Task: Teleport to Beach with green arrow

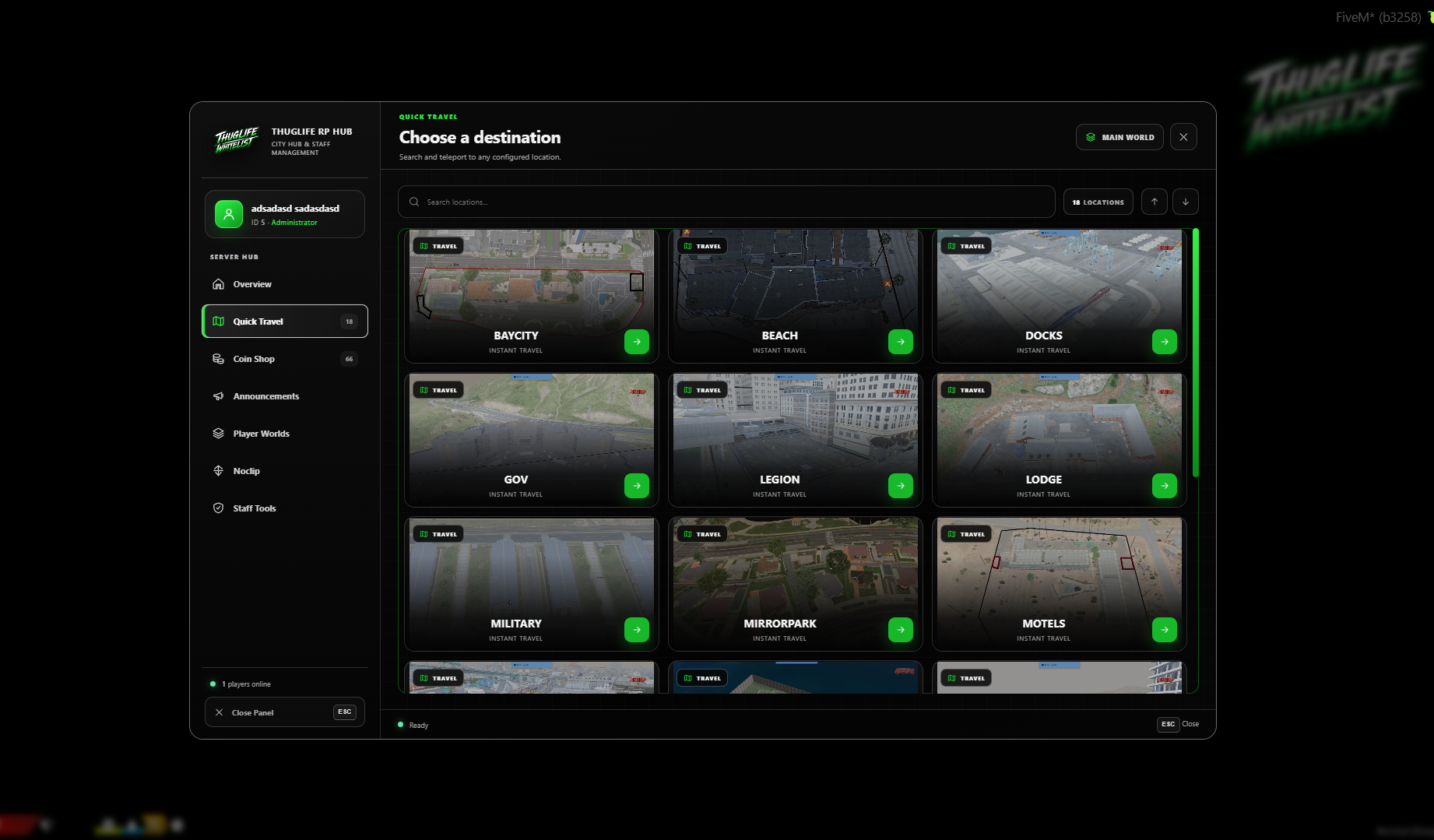Action: (x=900, y=342)
